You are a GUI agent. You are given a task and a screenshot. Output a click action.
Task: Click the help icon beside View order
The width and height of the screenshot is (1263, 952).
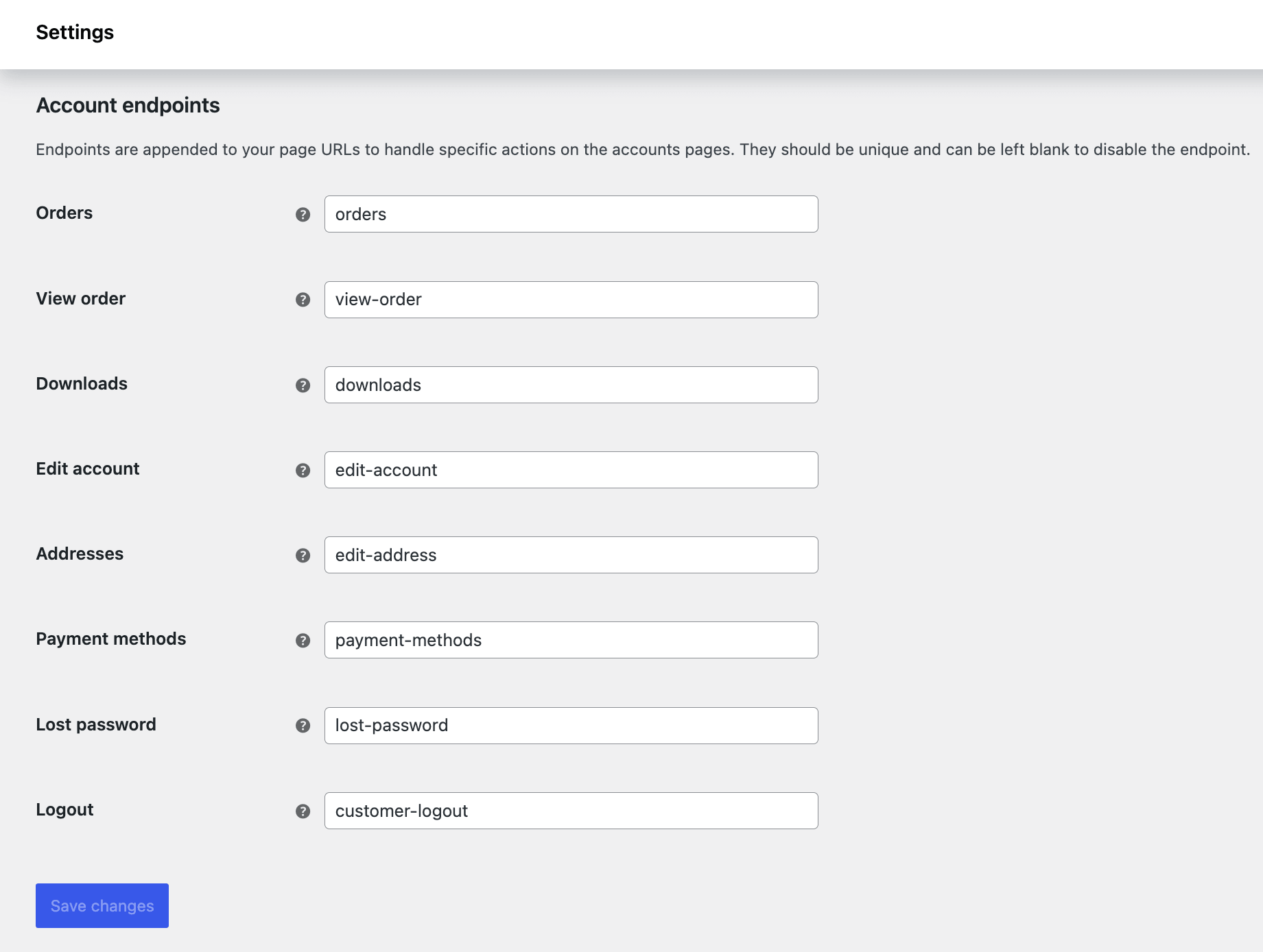tap(303, 300)
